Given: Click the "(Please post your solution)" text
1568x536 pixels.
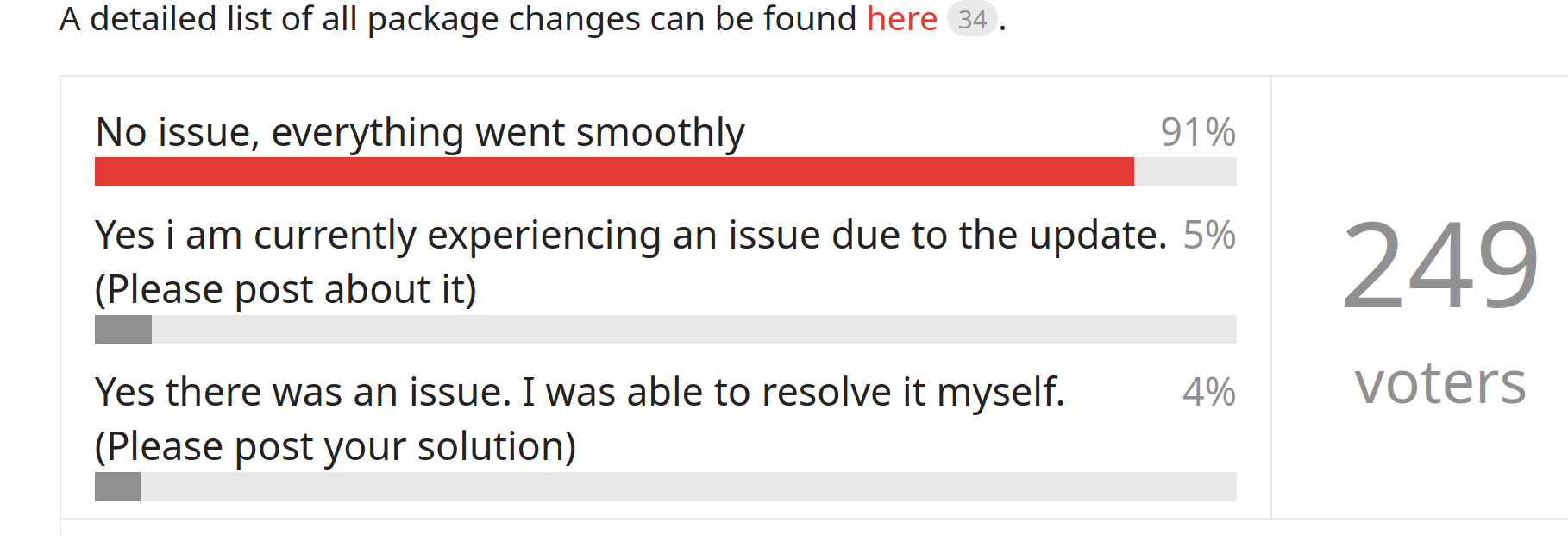Looking at the screenshot, I should 336,445.
